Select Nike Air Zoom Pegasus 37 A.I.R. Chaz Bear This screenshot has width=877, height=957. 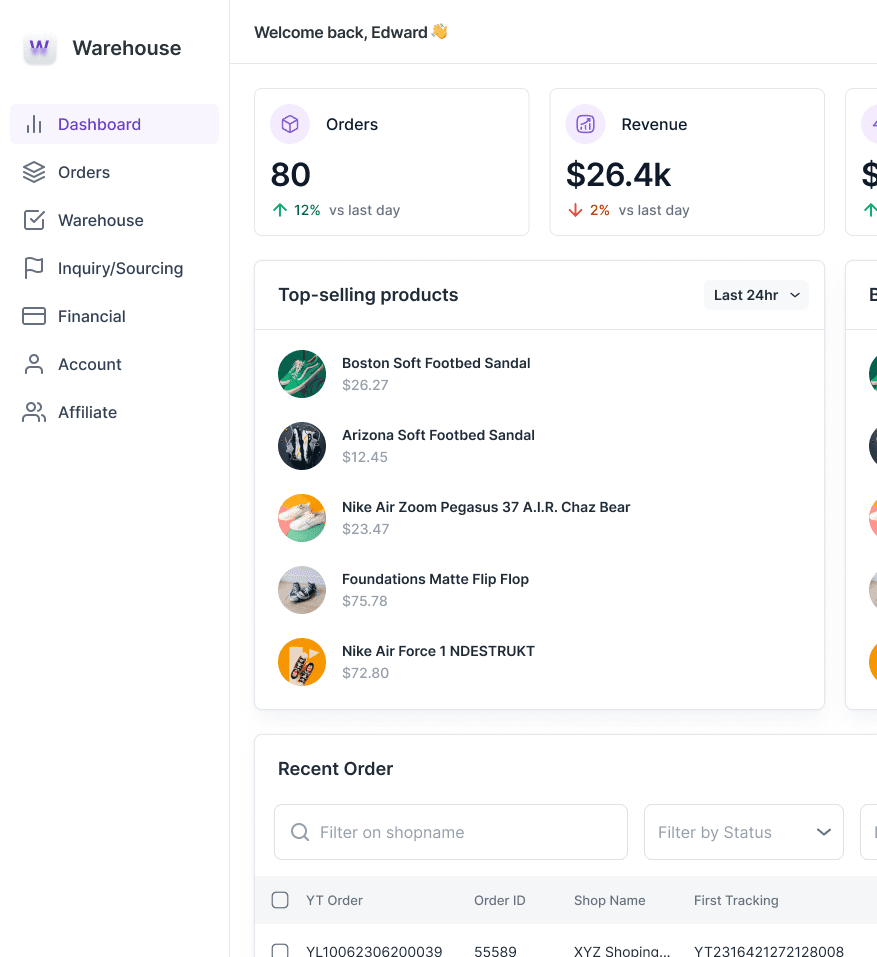[486, 507]
